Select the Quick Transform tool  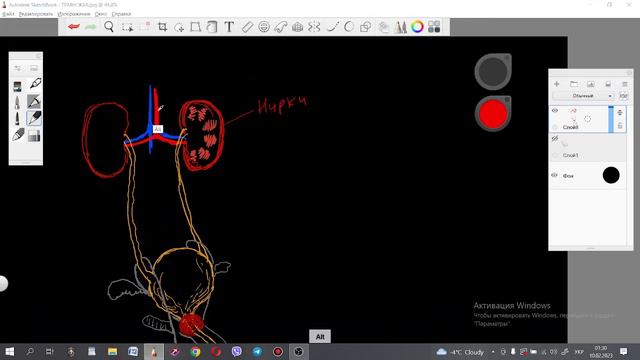179,27
